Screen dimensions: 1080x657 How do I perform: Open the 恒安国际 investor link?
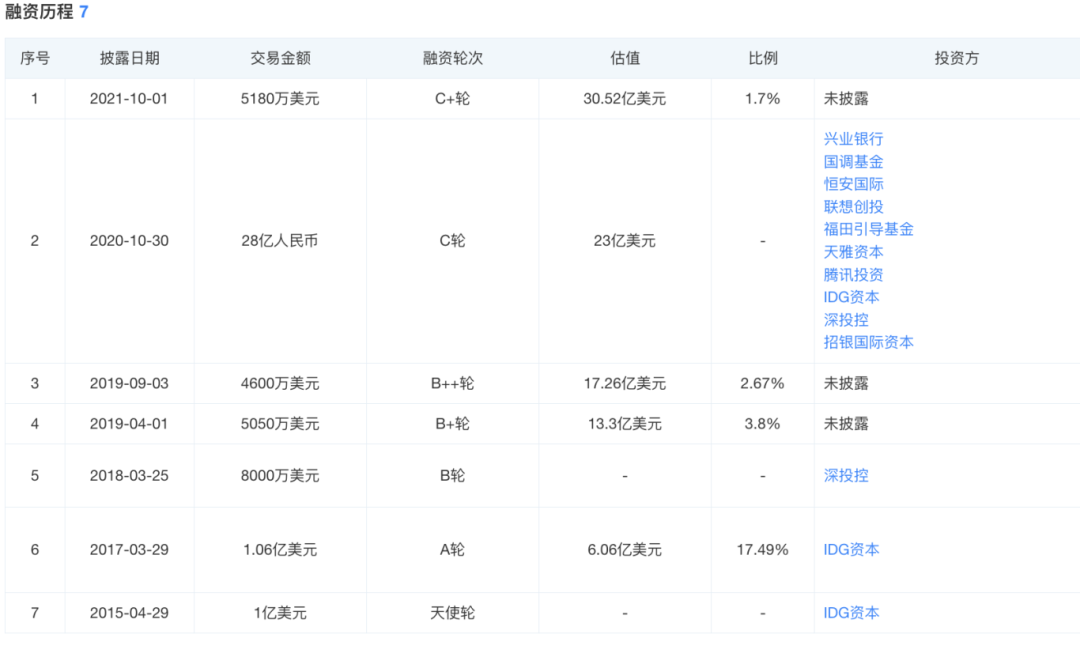853,184
